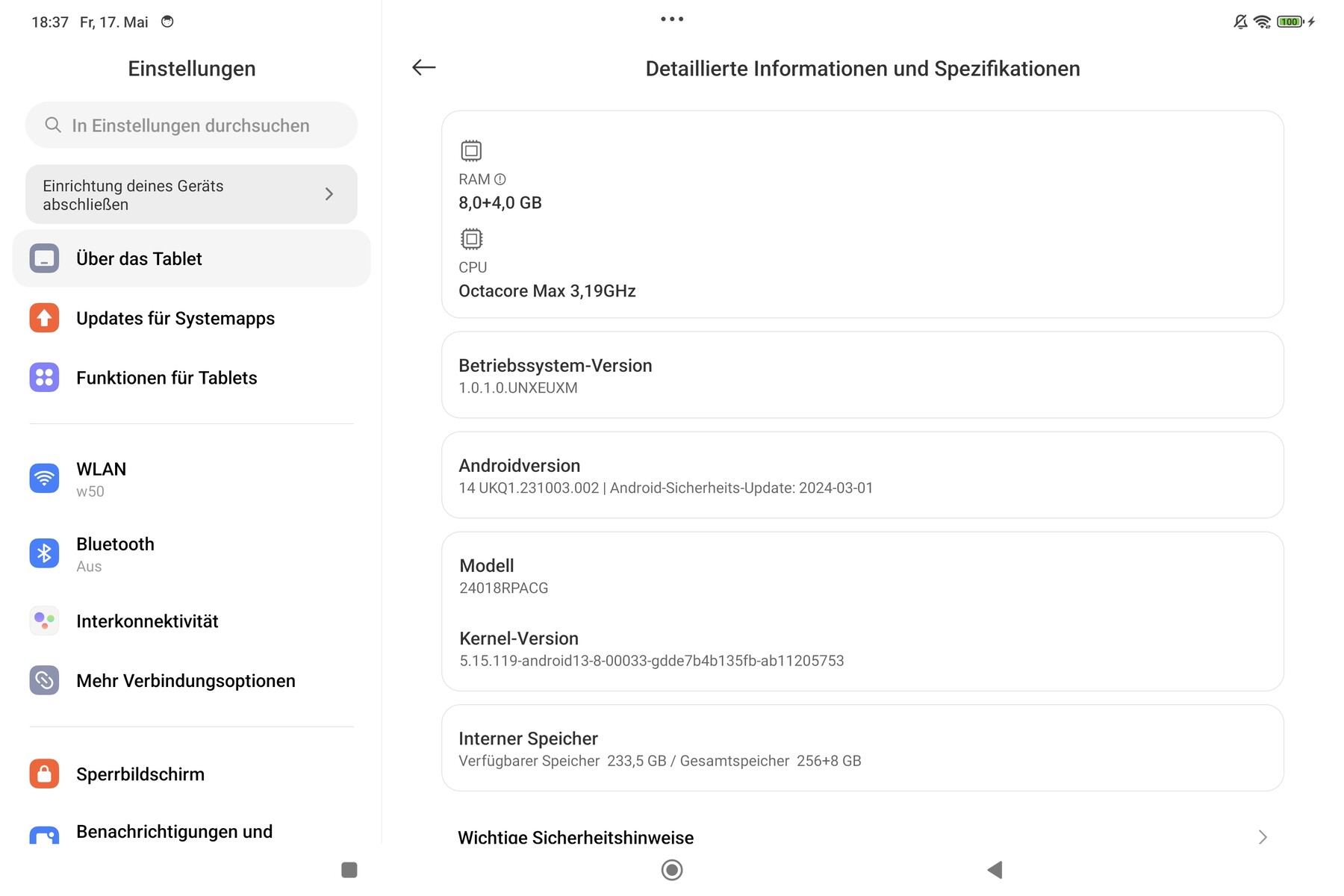This screenshot has width=1344, height=896.
Task: Tap the recent apps square button
Action: [x=349, y=870]
